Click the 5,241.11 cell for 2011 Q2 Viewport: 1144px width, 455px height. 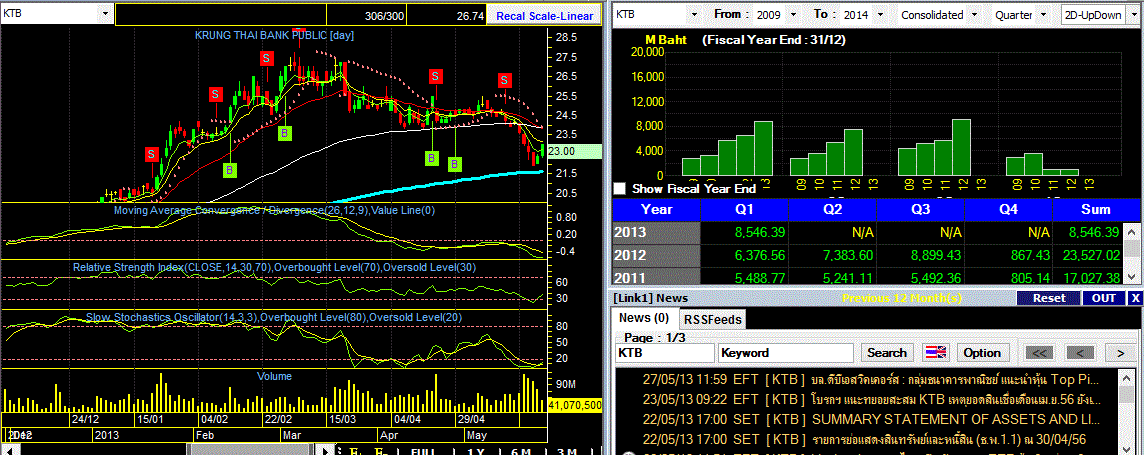[x=832, y=277]
